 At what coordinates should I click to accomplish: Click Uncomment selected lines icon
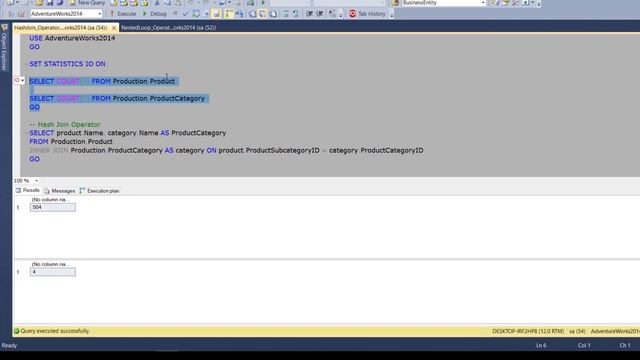(296, 13)
